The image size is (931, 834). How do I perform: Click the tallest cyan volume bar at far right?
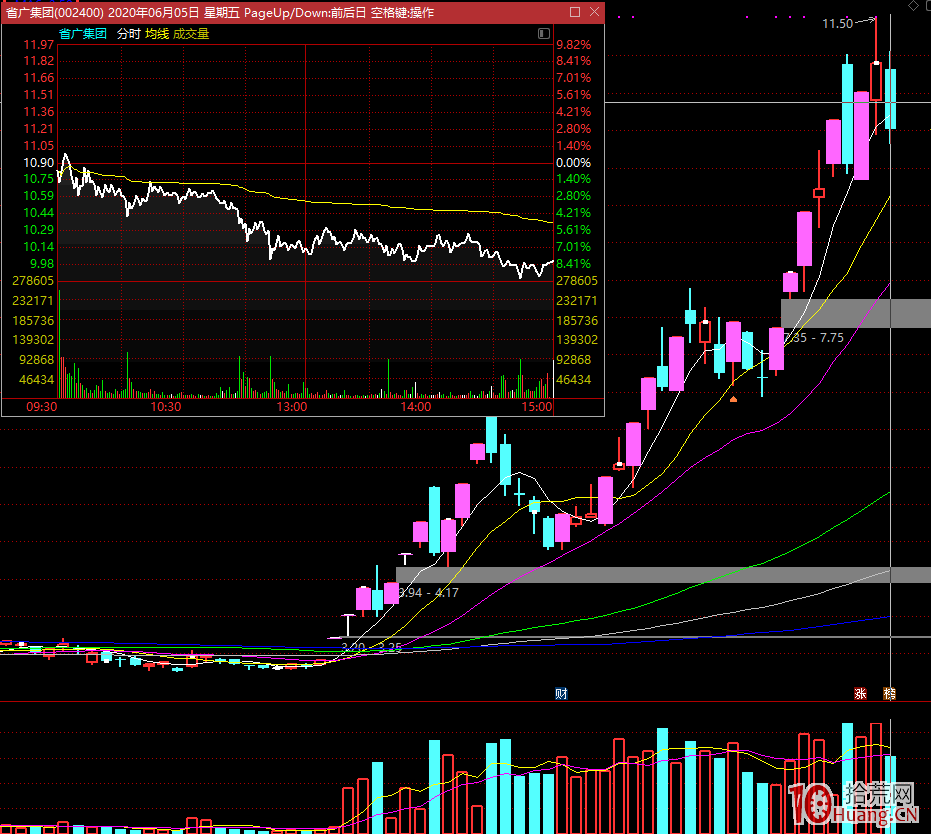[x=847, y=778]
